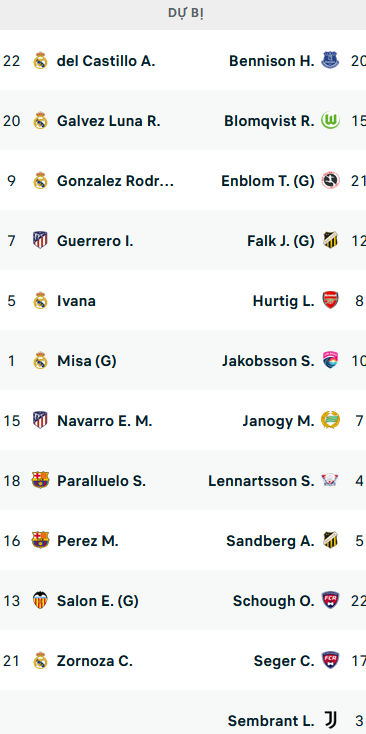Click Real Madrid crest beside del Castillo A.

40,61
